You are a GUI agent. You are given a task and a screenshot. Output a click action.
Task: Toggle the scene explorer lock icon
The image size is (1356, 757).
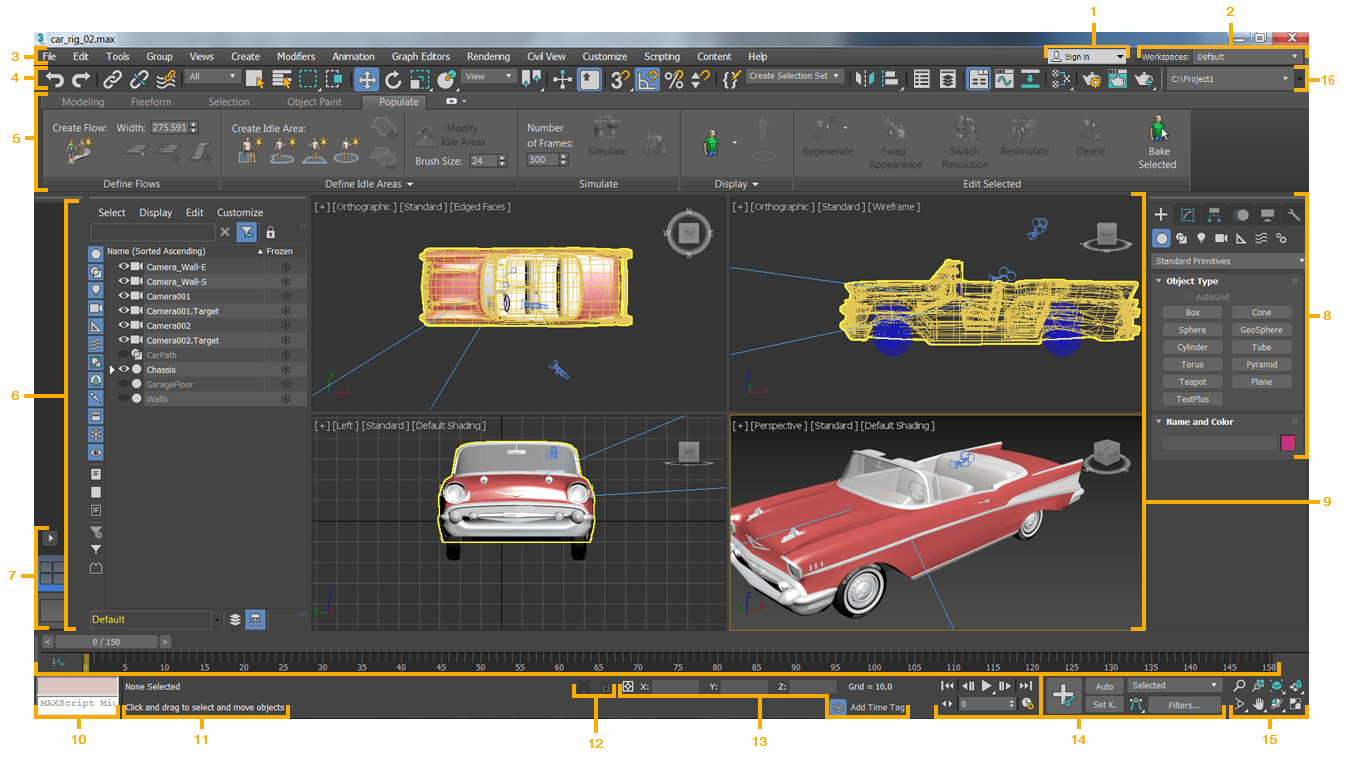270,232
